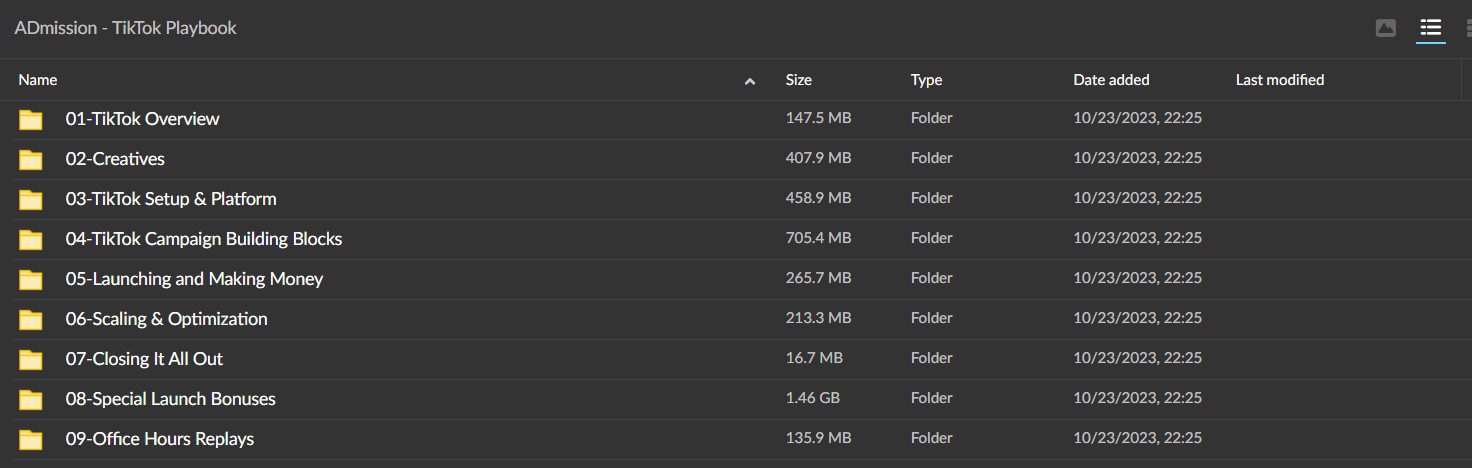
Task: Click the 16.7 MB size value
Action: click(814, 358)
